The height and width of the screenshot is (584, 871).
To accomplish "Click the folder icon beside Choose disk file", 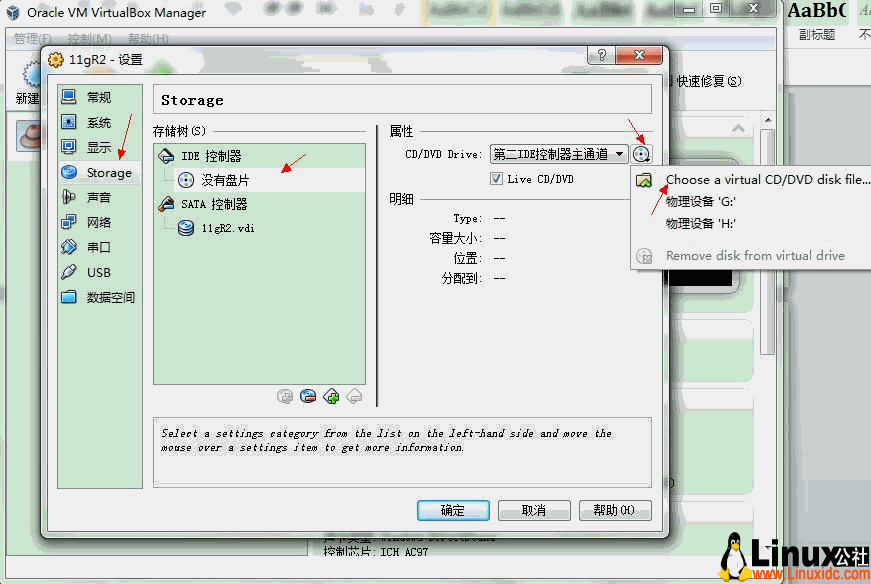I will [644, 180].
